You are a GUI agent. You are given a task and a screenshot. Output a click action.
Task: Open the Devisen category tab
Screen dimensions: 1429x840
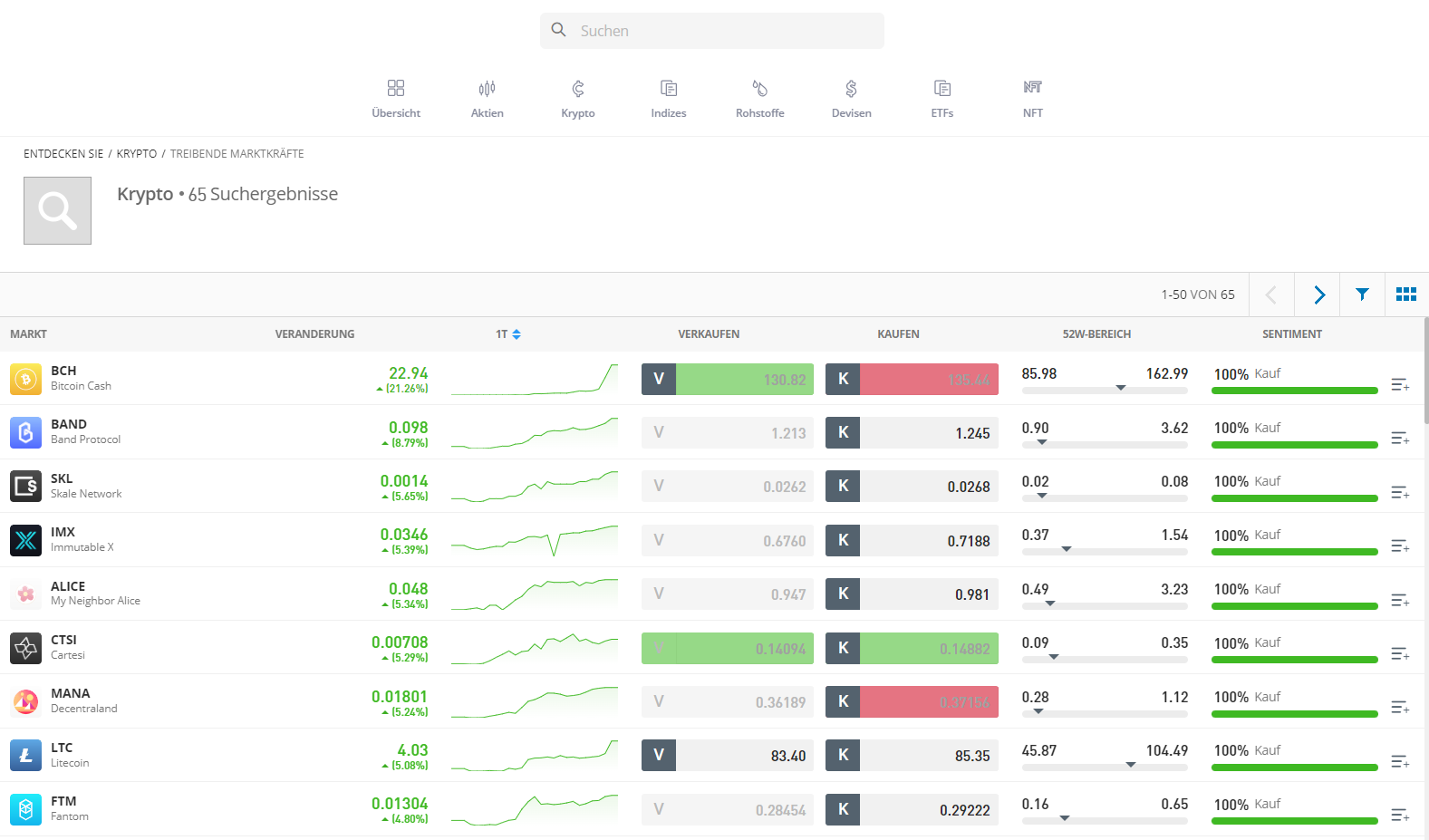(852, 99)
